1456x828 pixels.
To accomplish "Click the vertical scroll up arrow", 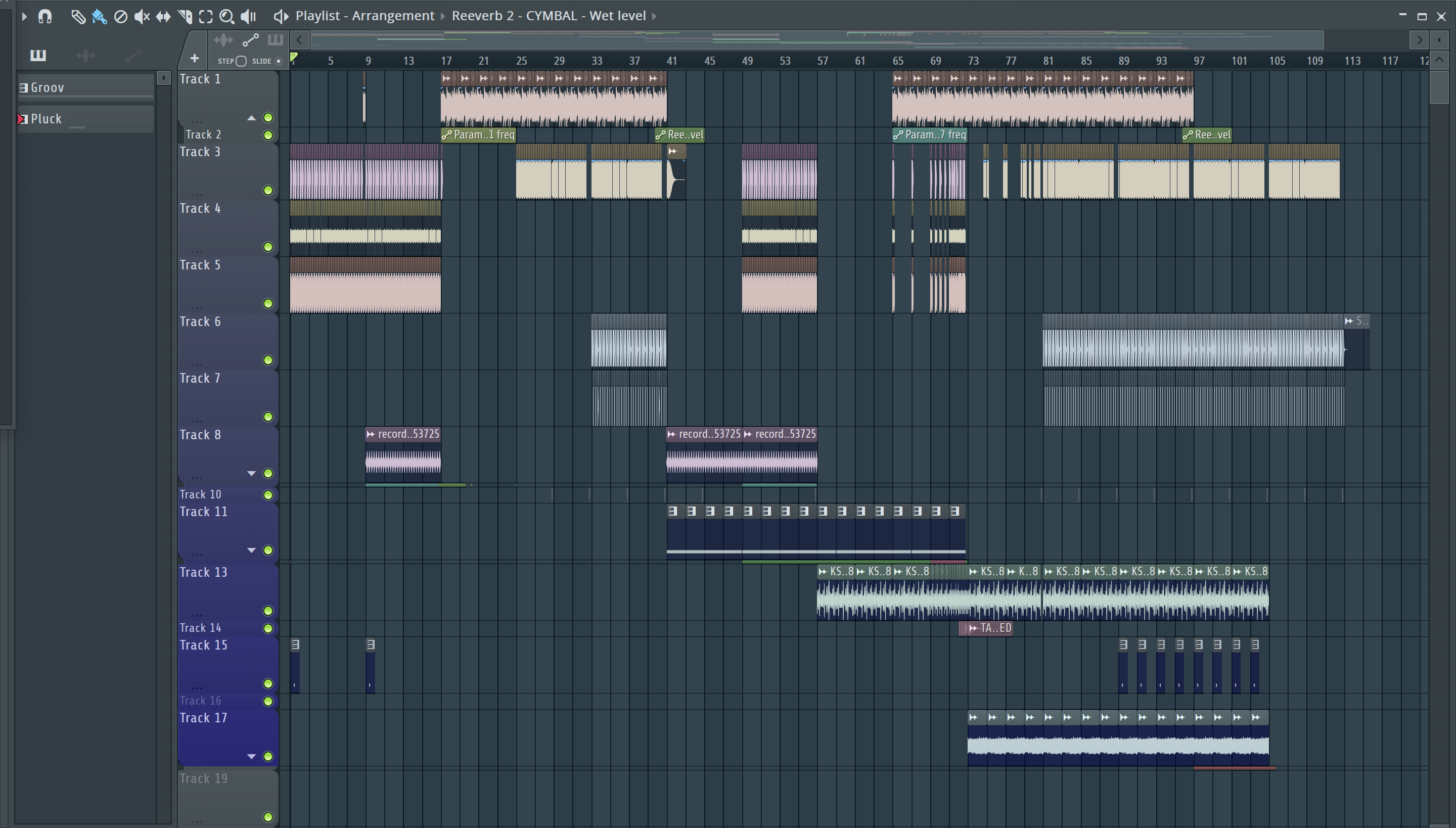I will click(x=1439, y=60).
